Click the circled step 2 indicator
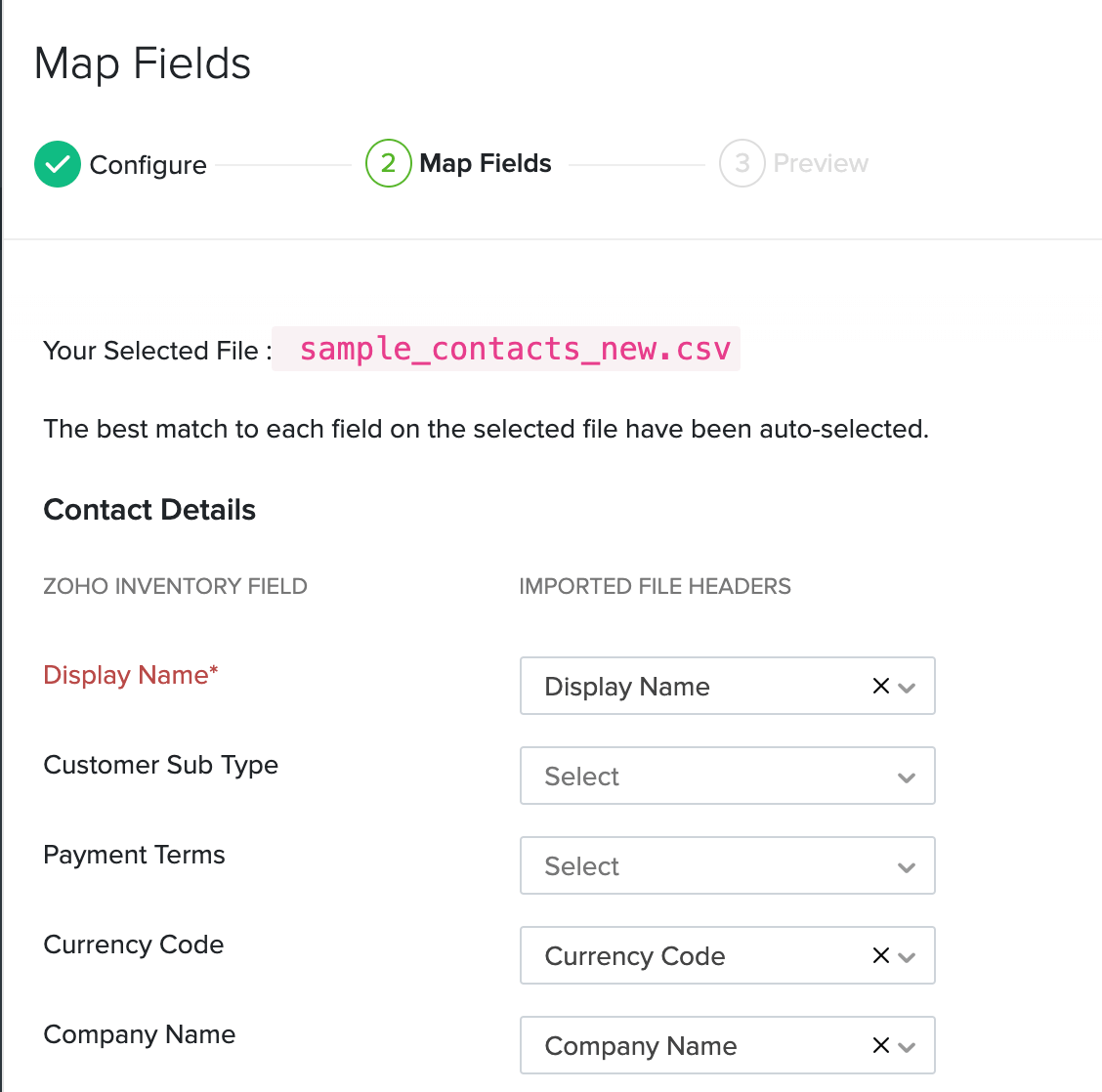Viewport: 1102px width, 1092px height. pyautogui.click(x=388, y=163)
